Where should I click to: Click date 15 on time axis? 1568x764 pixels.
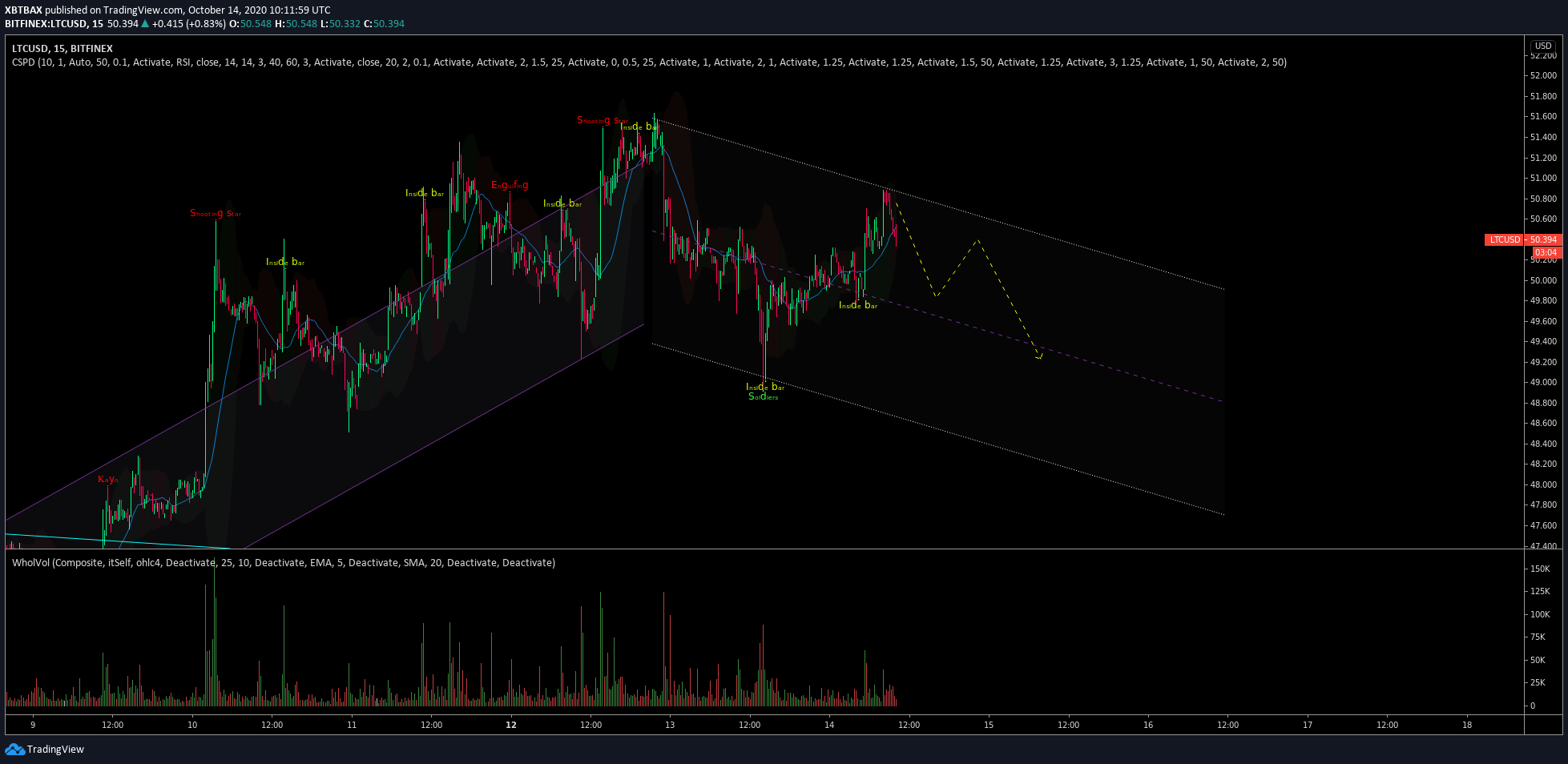tap(989, 725)
